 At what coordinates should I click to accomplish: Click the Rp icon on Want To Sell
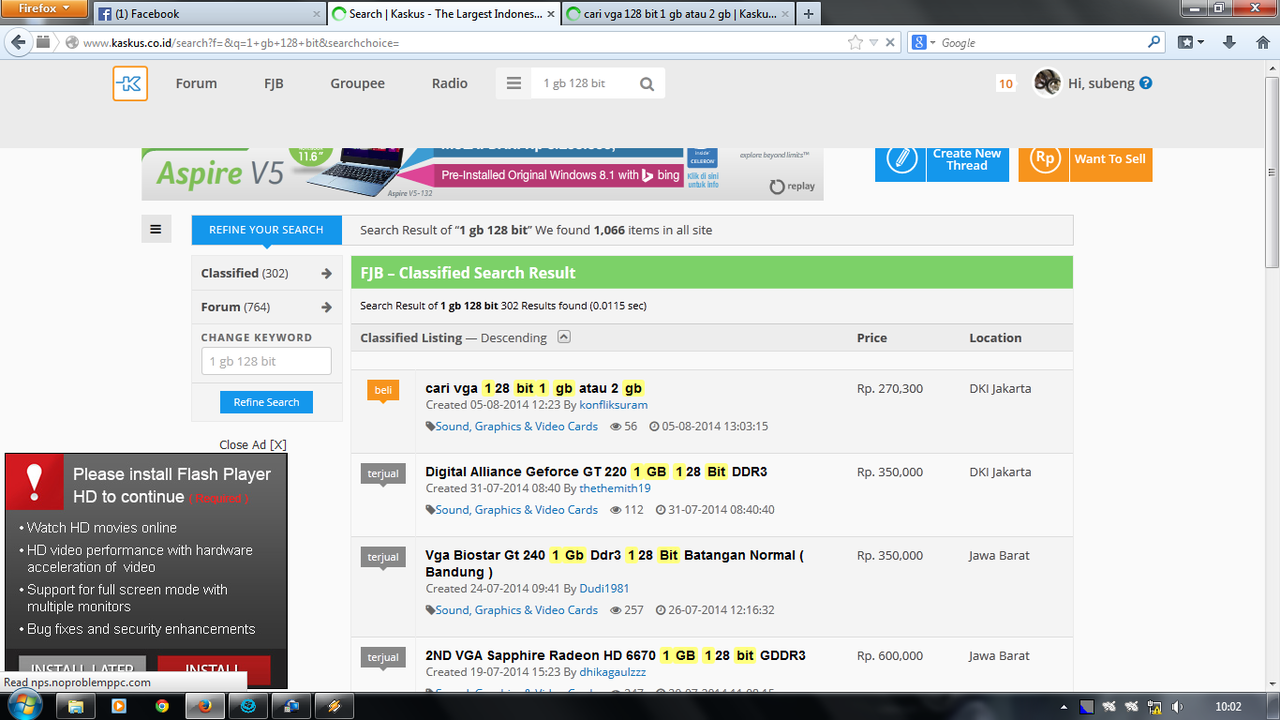pos(1045,160)
